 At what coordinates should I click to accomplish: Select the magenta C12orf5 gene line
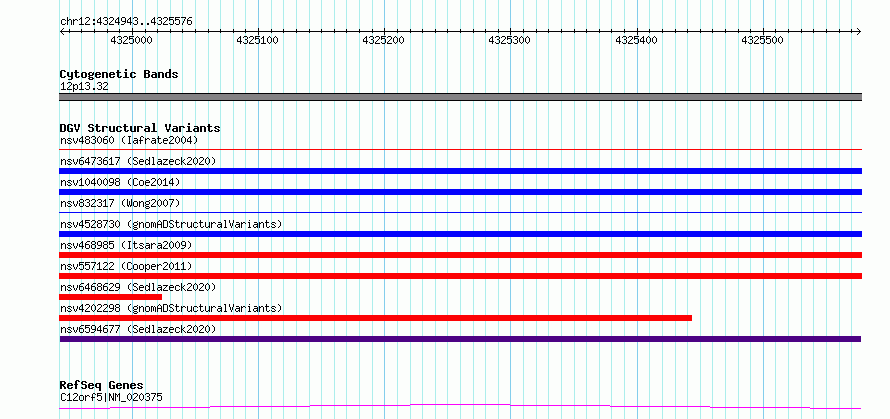tap(461, 407)
